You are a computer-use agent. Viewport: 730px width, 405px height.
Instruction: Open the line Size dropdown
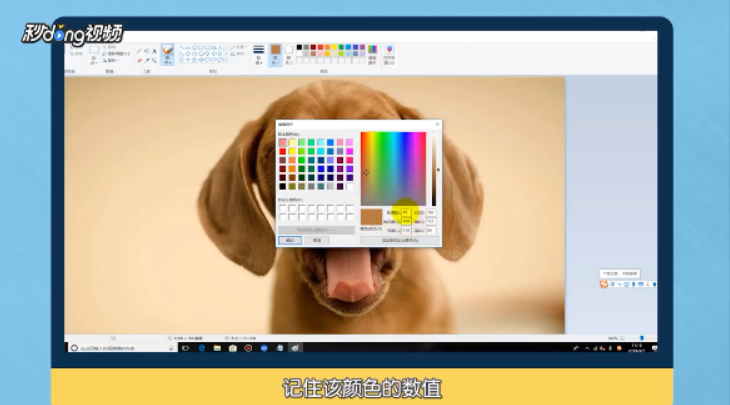click(x=258, y=55)
